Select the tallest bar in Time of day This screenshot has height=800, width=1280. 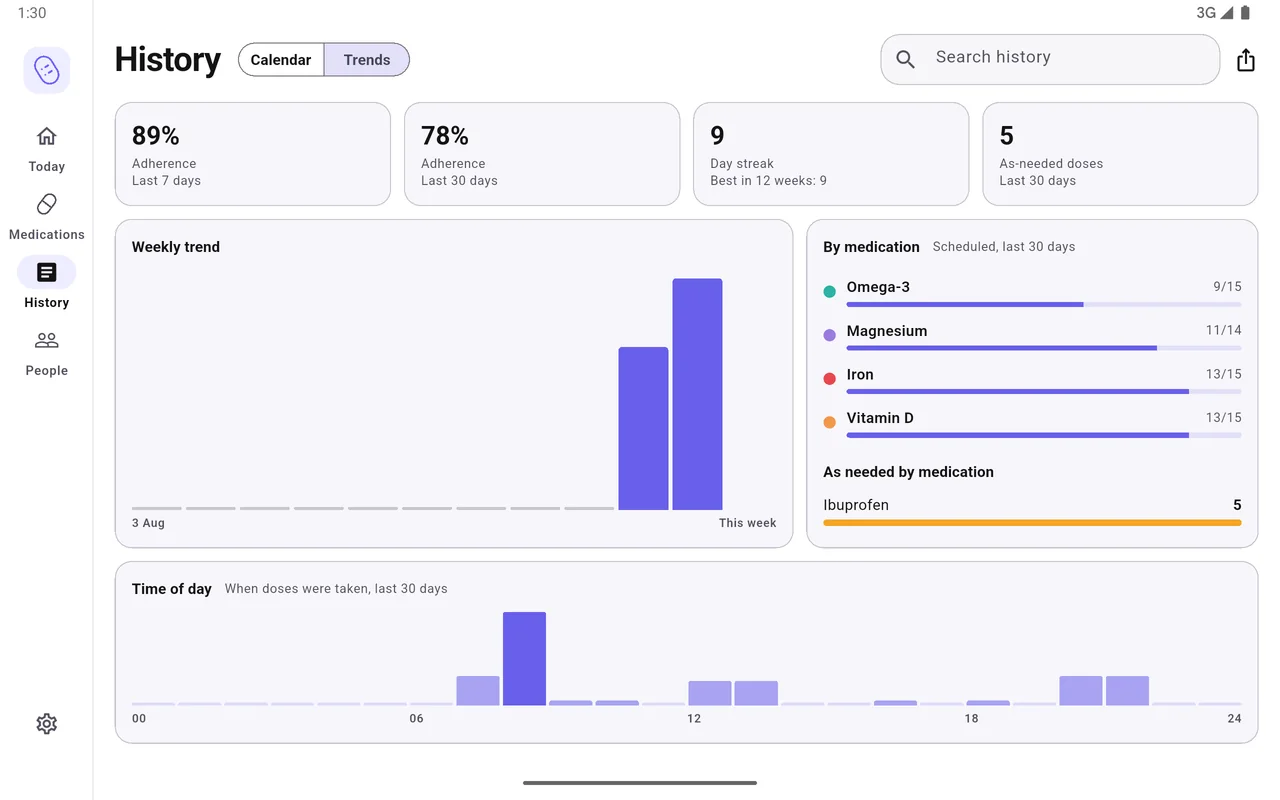524,659
